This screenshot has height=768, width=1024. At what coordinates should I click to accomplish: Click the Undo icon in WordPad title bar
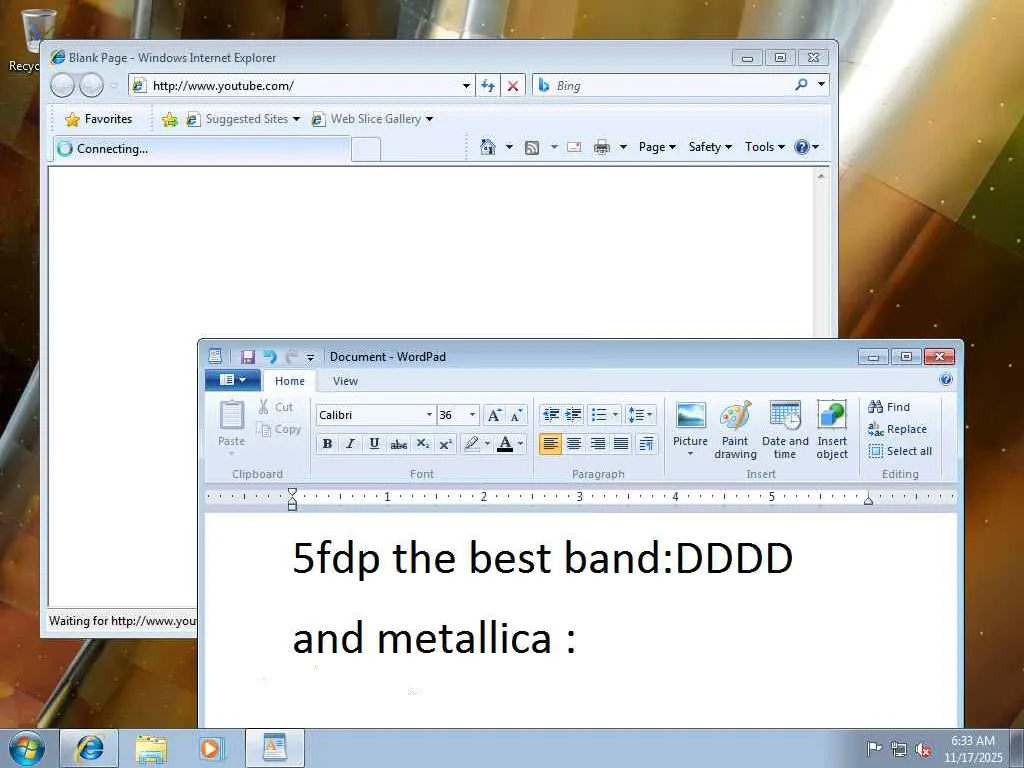pyautogui.click(x=270, y=357)
